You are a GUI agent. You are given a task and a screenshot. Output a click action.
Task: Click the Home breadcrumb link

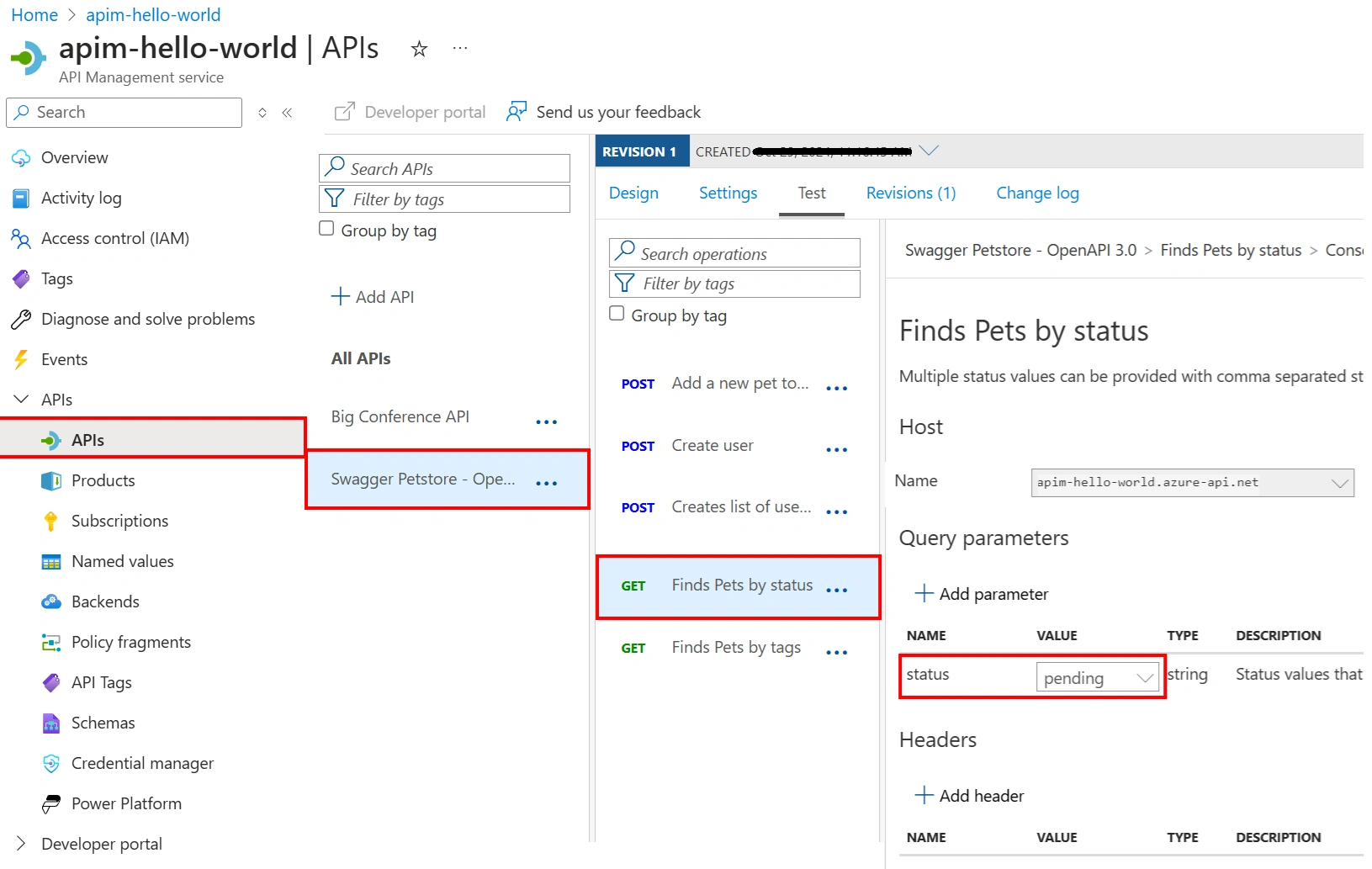pyautogui.click(x=34, y=15)
